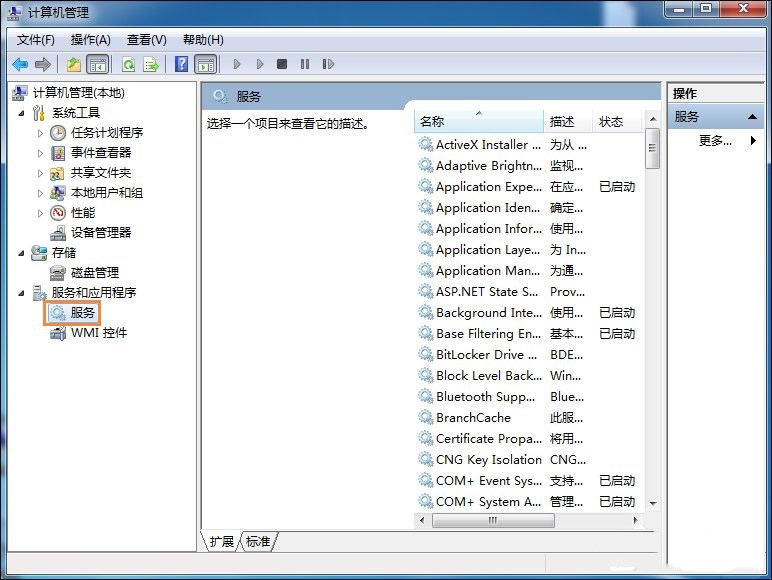
Task: Click the scroll down arrow of services list
Action: coord(653,503)
